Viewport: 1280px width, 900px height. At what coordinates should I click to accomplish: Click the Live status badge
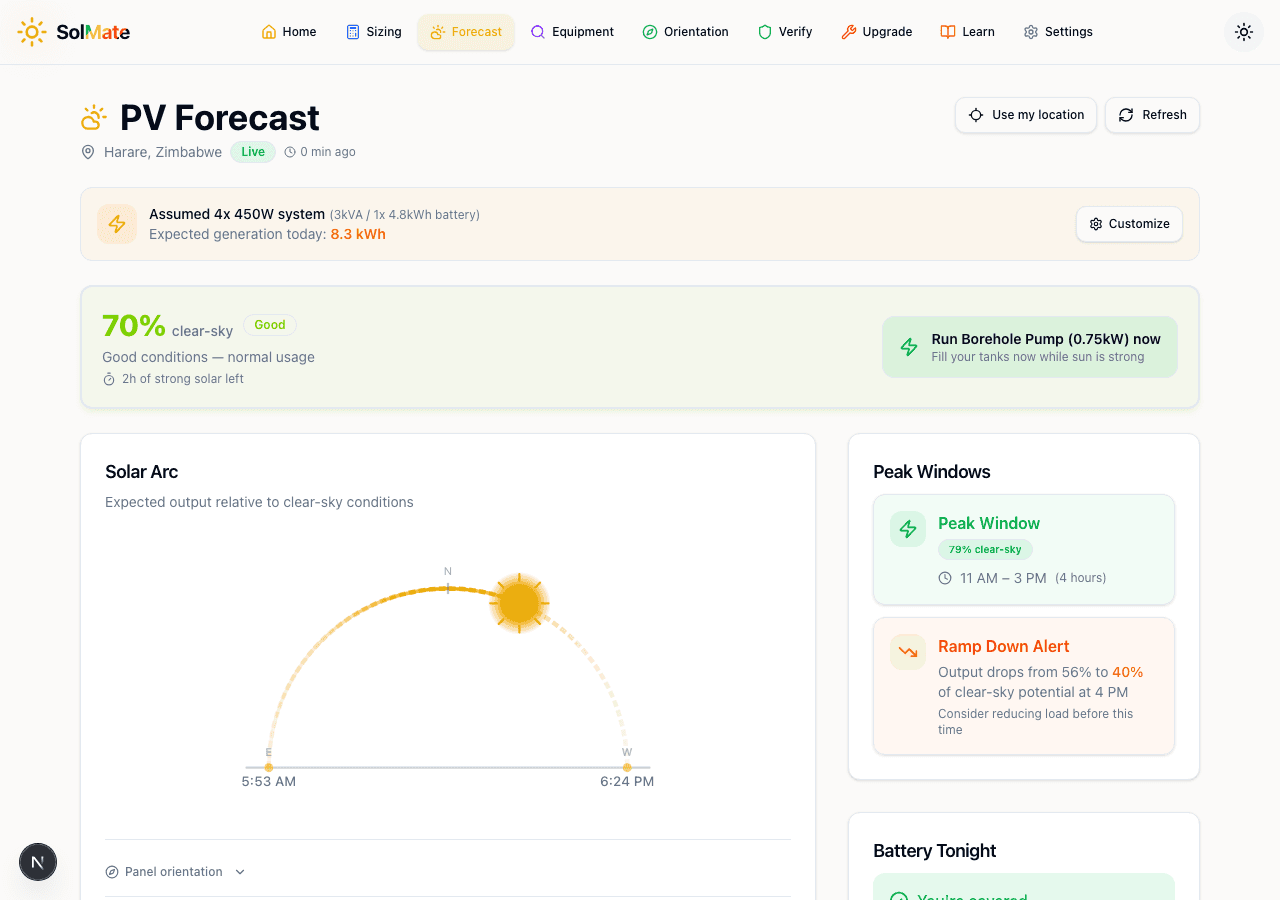(252, 152)
